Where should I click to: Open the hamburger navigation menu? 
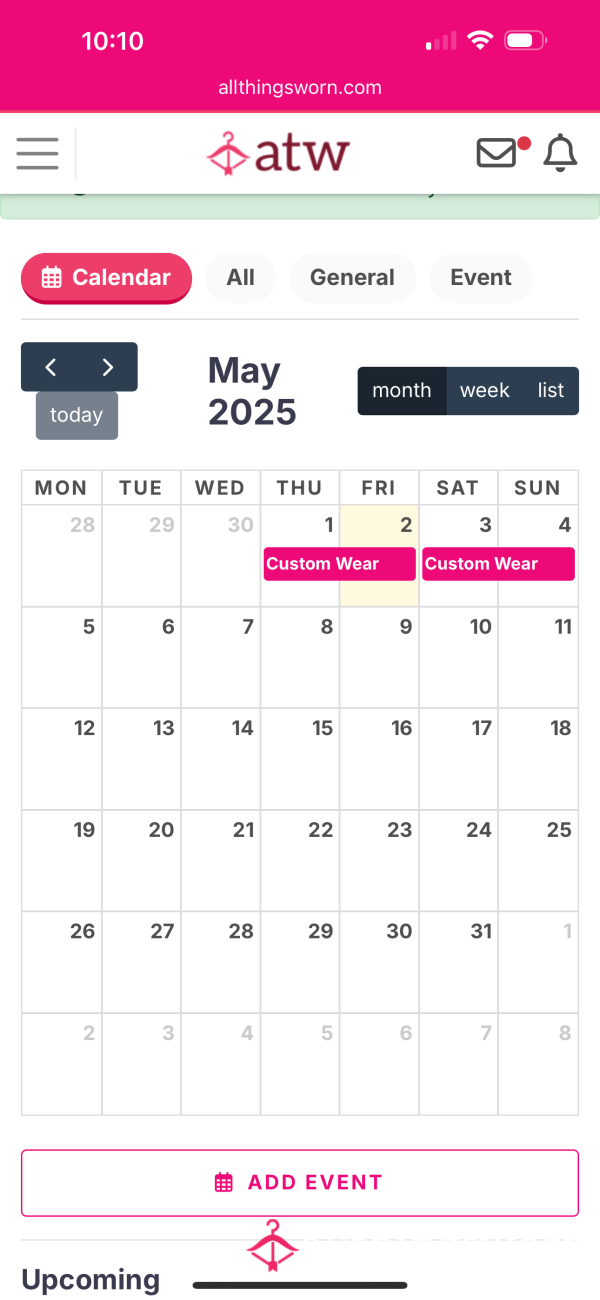38,153
